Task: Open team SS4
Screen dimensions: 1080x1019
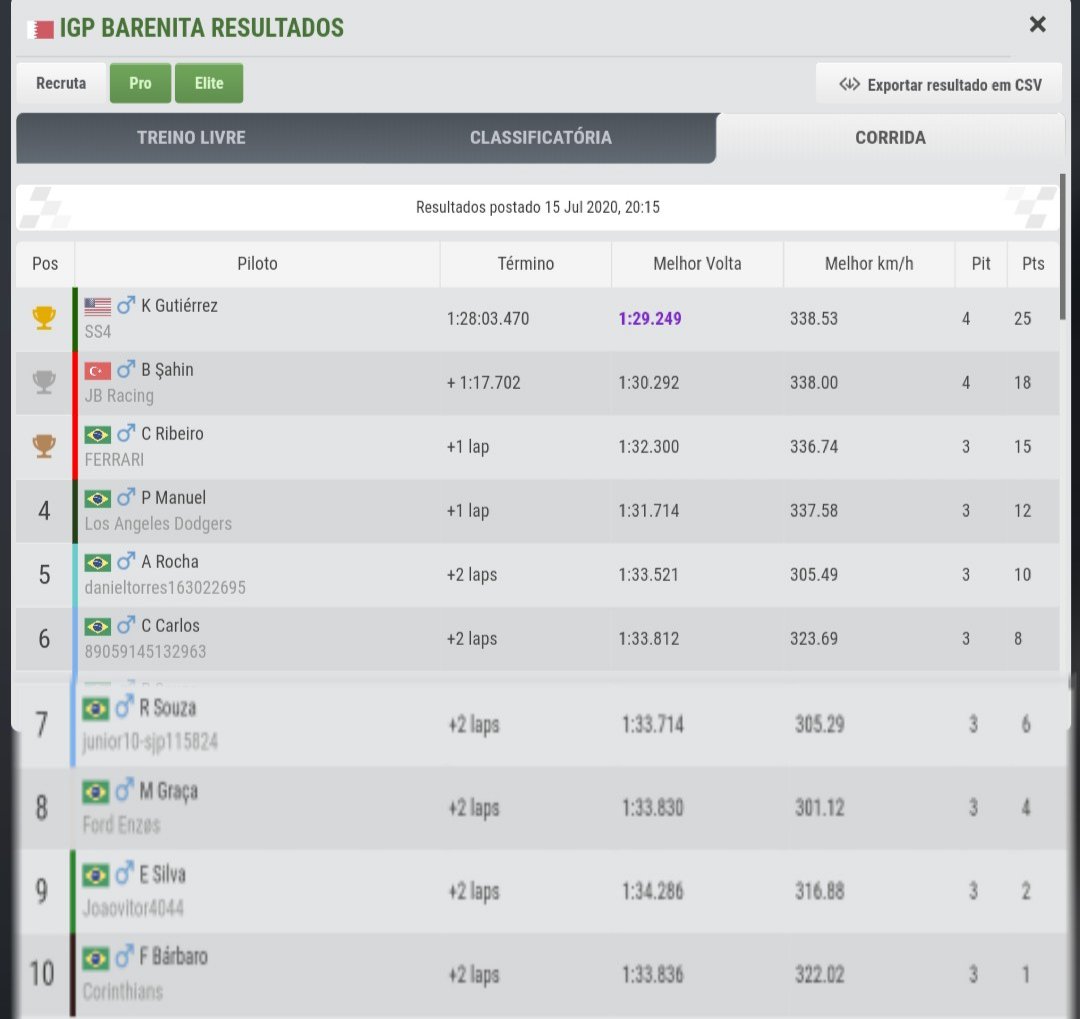Action: pyautogui.click(x=98, y=332)
